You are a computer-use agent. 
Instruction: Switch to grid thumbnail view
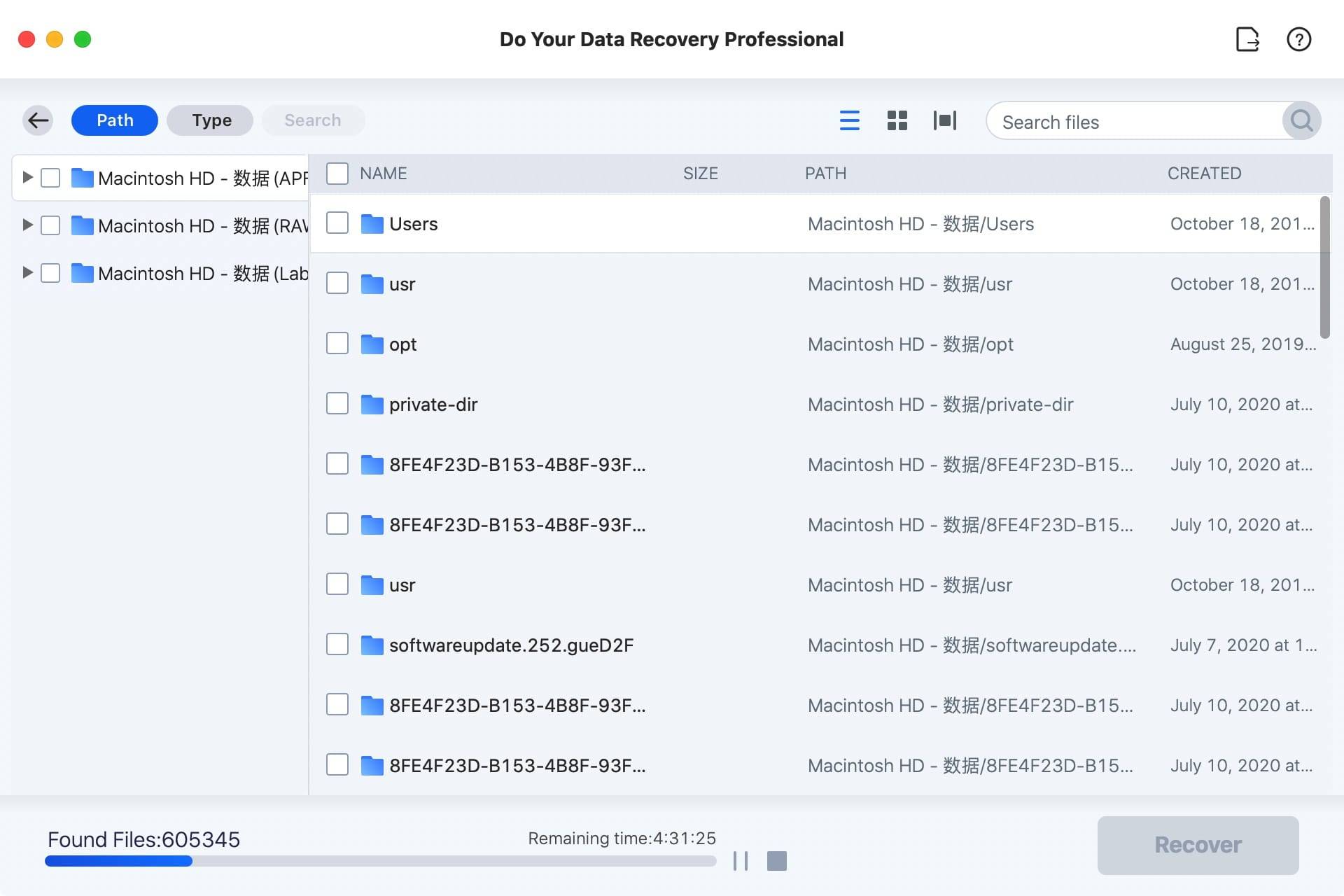pos(897,120)
